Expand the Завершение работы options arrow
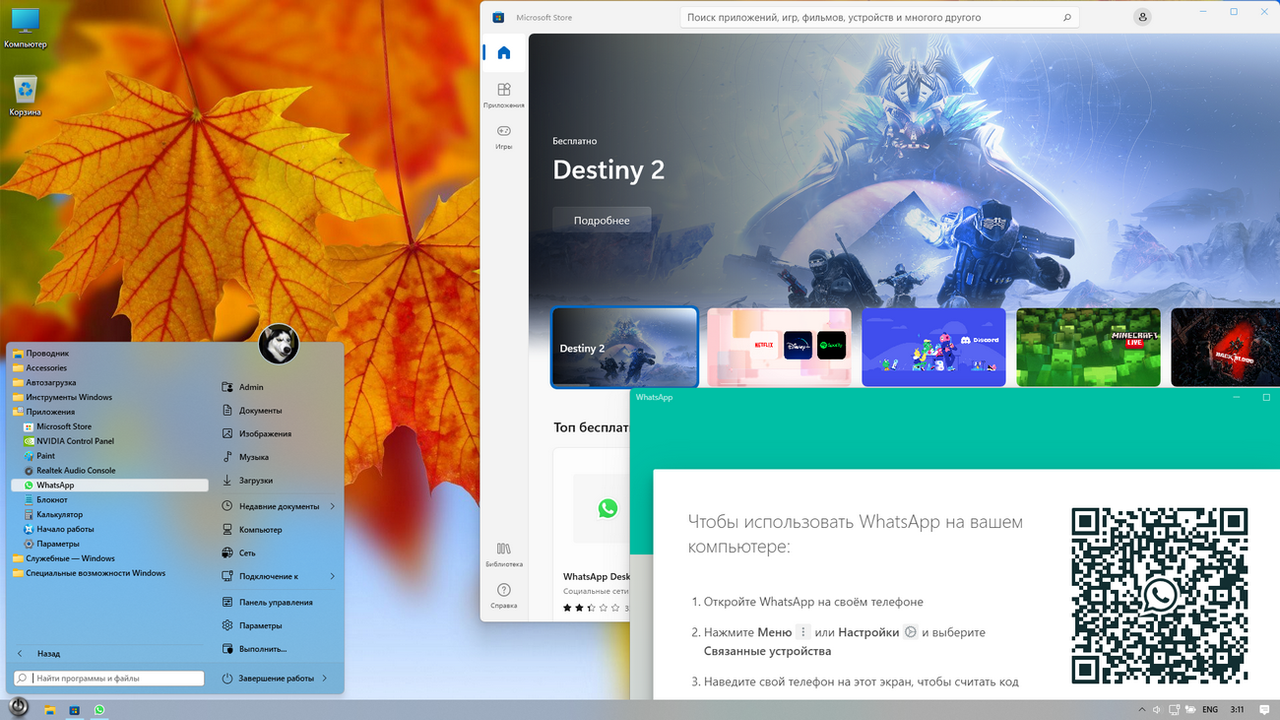 [x=326, y=678]
